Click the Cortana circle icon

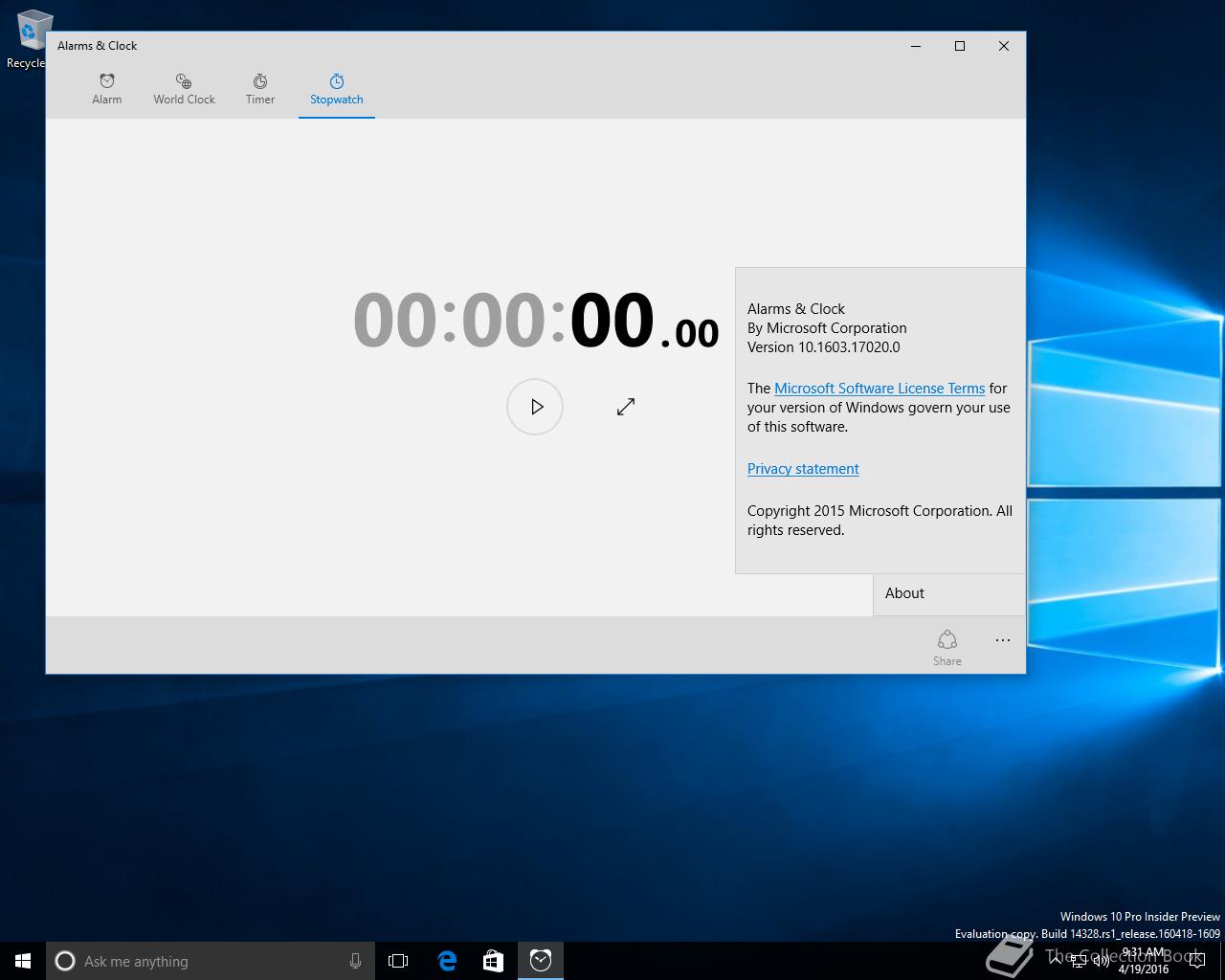click(x=65, y=961)
